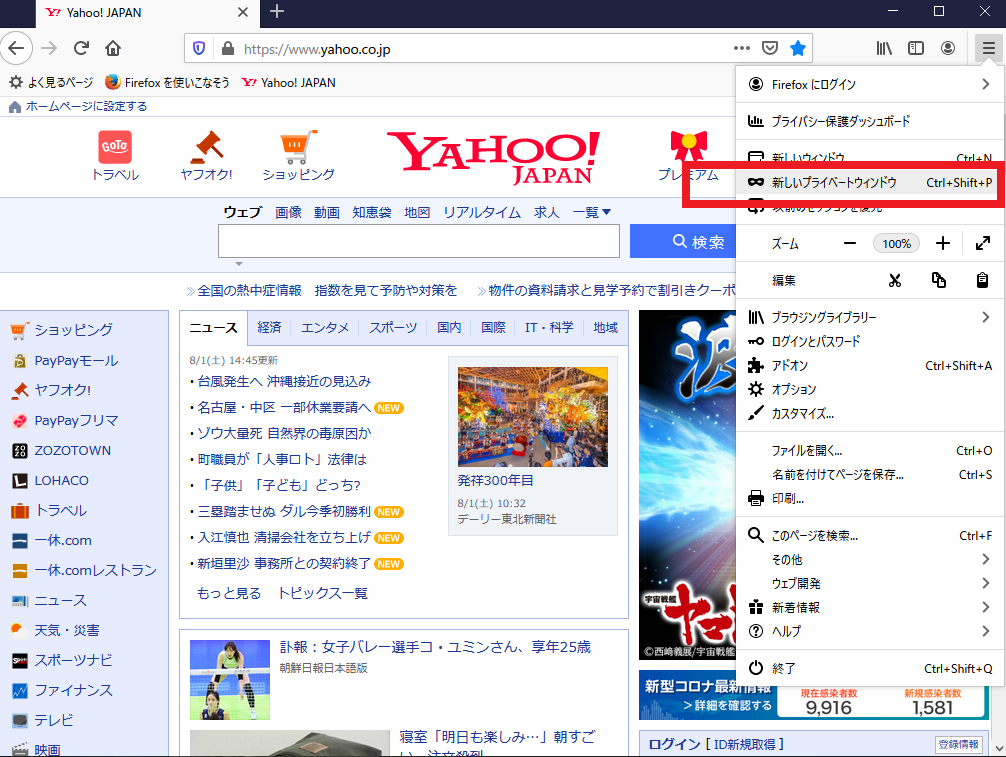
Task: Select the 画像 search category
Action: click(x=288, y=212)
